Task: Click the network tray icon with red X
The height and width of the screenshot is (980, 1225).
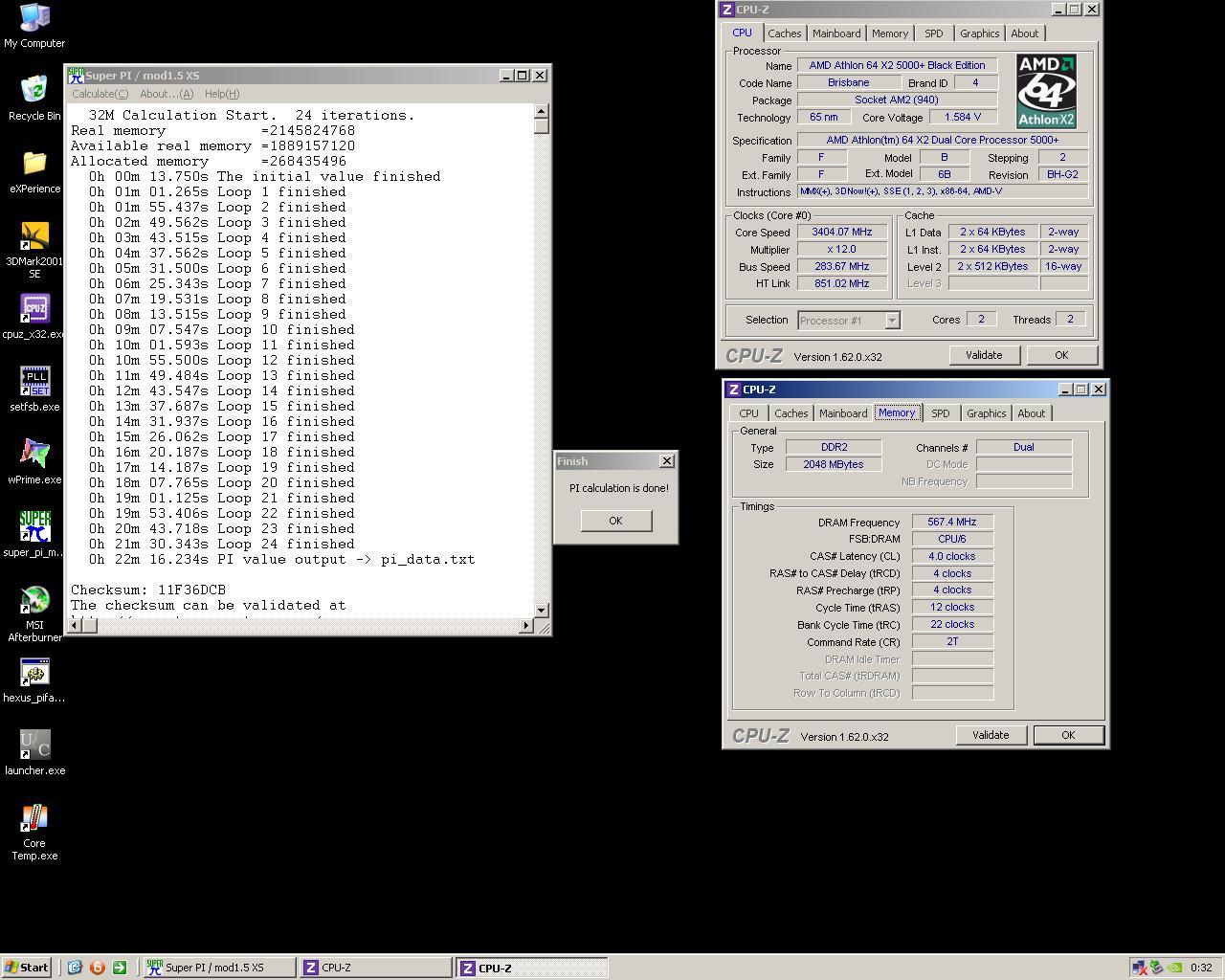Action: [x=1139, y=968]
